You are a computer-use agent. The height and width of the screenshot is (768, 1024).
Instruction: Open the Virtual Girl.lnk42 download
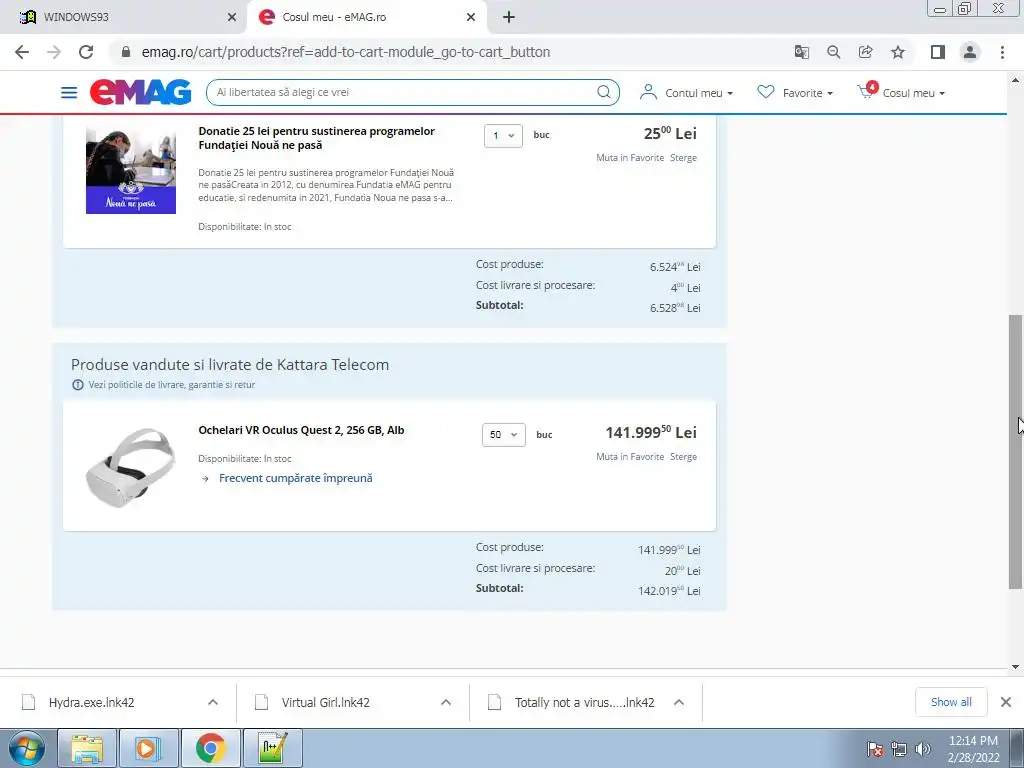325,703
